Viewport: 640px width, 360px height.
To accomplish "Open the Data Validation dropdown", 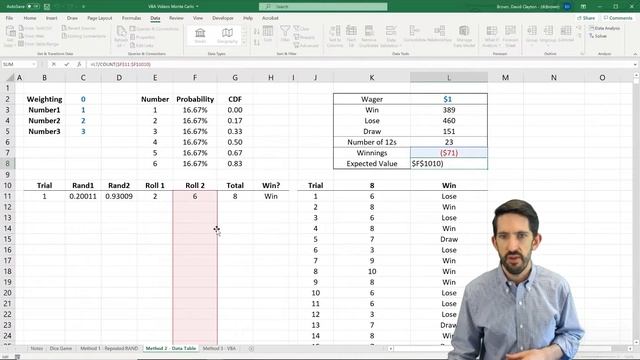I will [x=391, y=36].
